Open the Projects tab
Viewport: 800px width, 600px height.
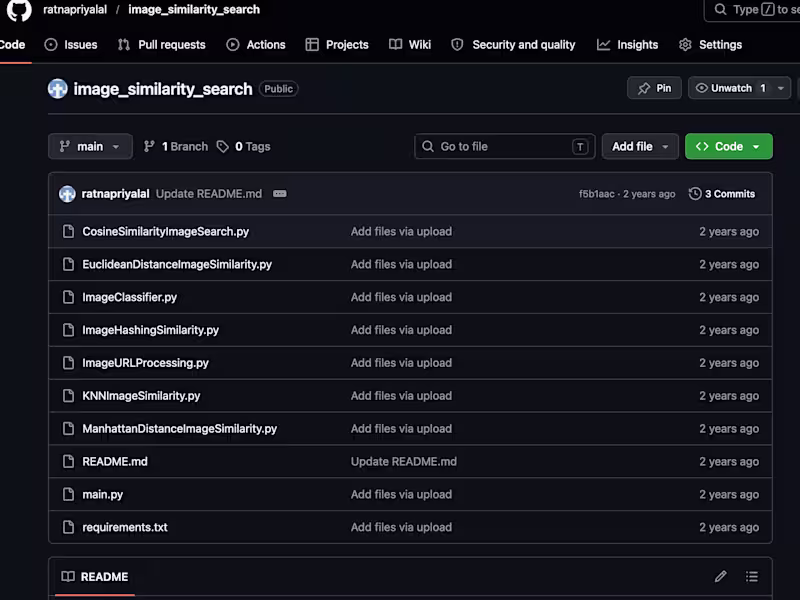point(337,45)
